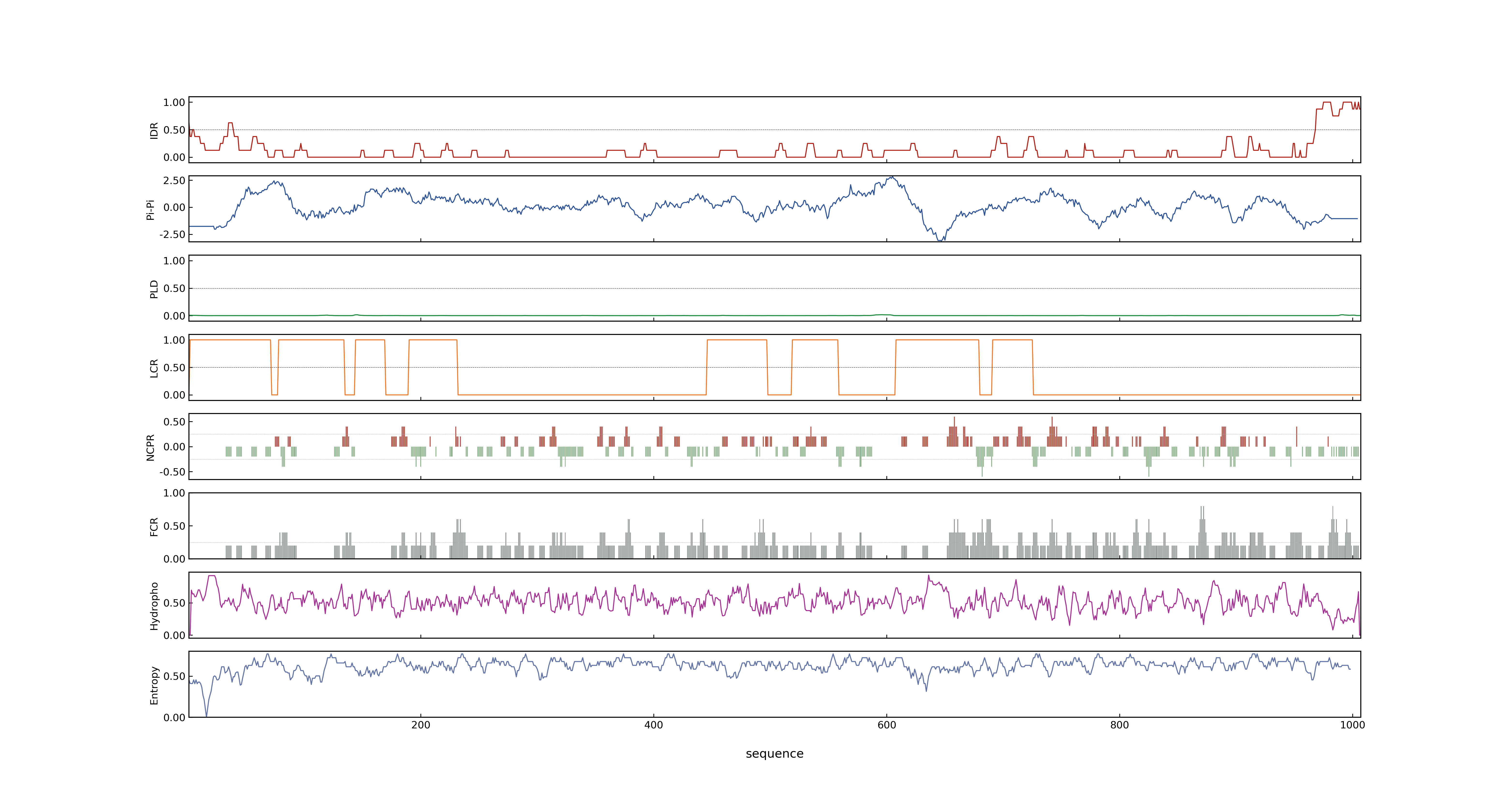Click the 0.50 tick on IDR axis
1512x806 pixels.
(x=174, y=130)
